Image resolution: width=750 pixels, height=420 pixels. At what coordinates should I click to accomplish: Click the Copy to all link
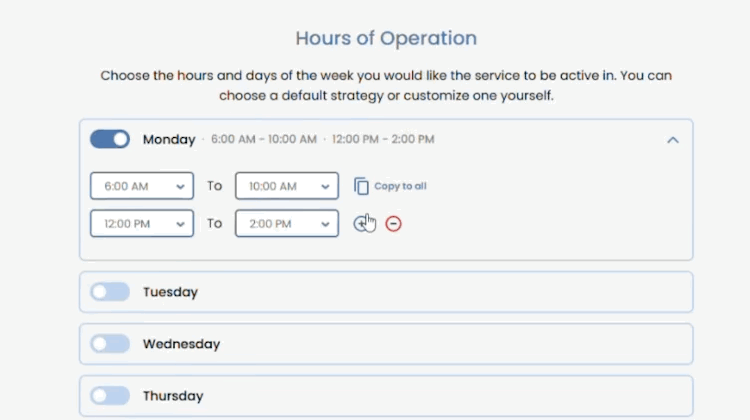tap(400, 187)
